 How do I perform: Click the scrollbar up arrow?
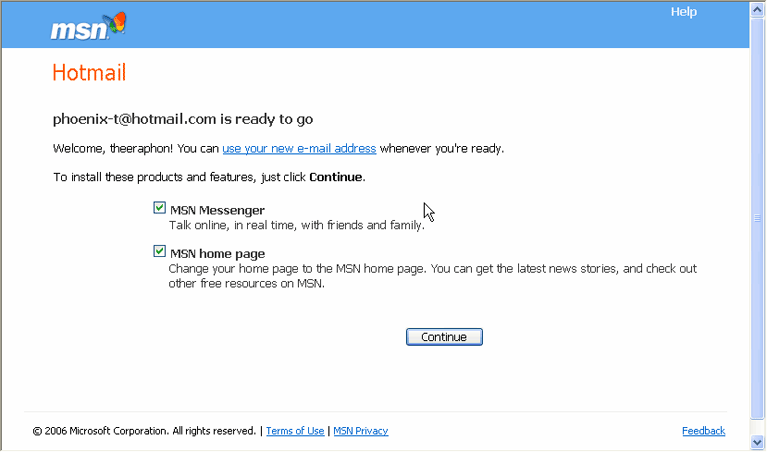pos(757,10)
